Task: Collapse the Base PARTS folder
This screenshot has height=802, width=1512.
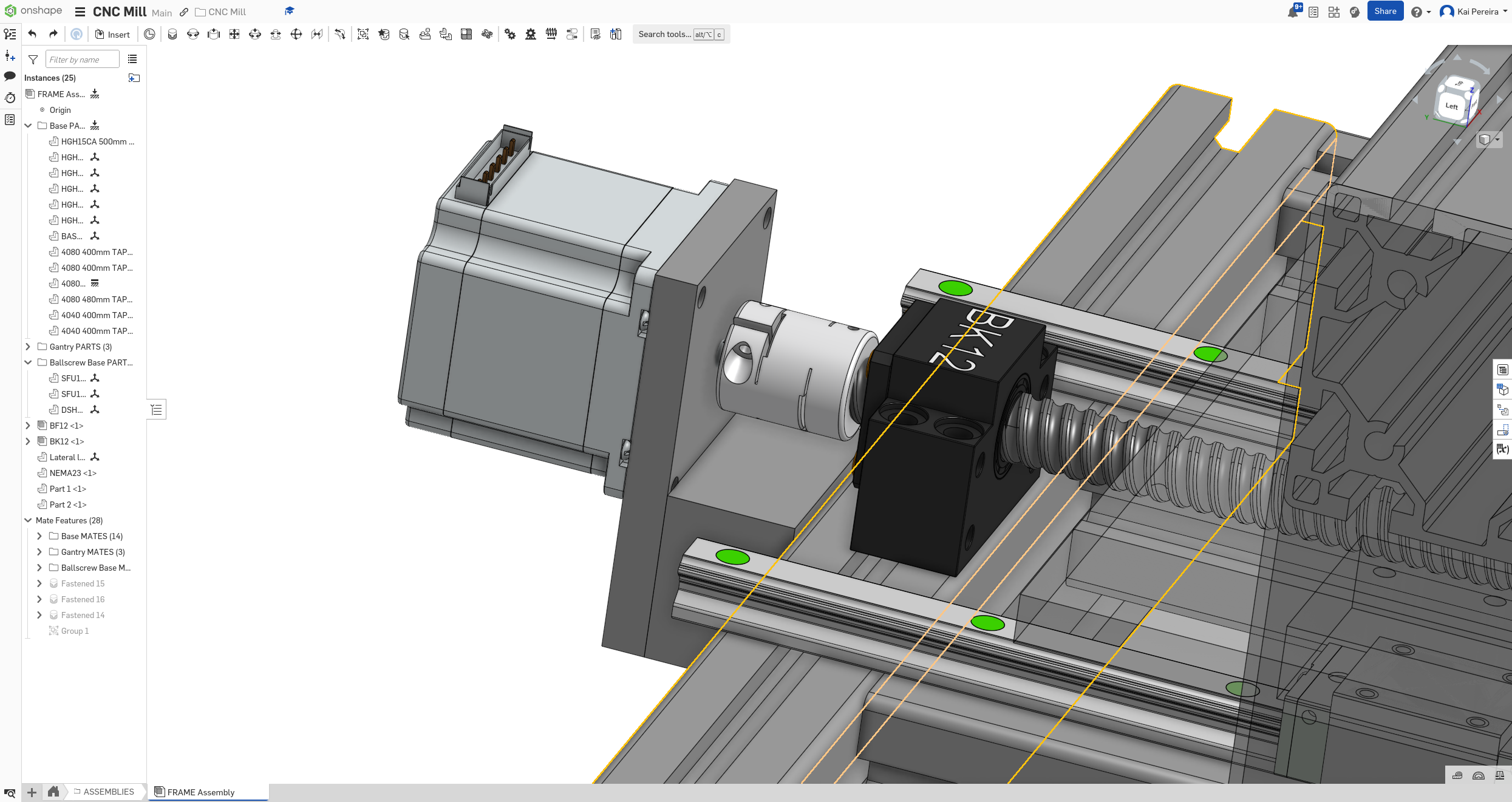Action: pos(28,126)
